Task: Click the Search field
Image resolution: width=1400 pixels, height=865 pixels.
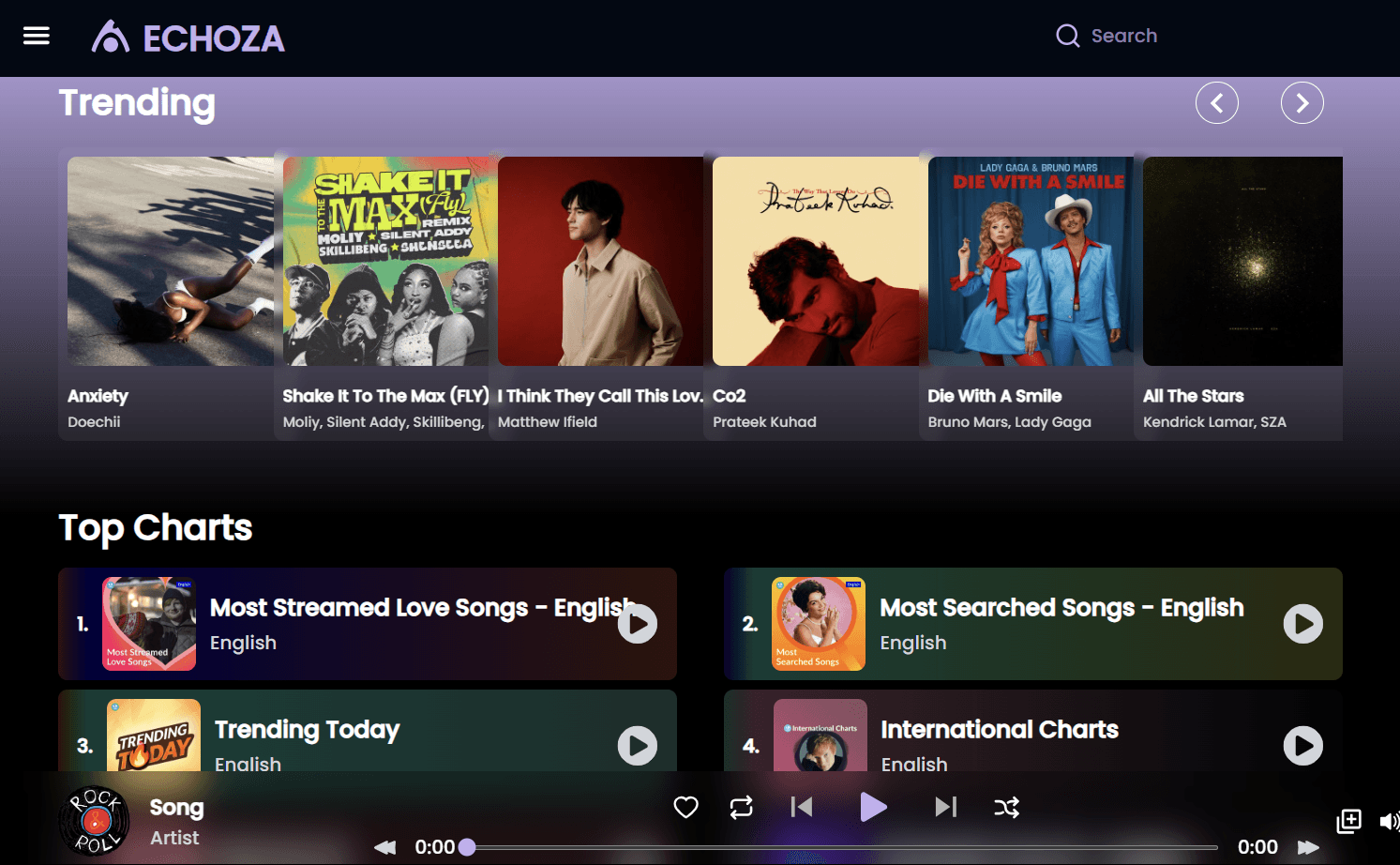Action: pos(1123,36)
